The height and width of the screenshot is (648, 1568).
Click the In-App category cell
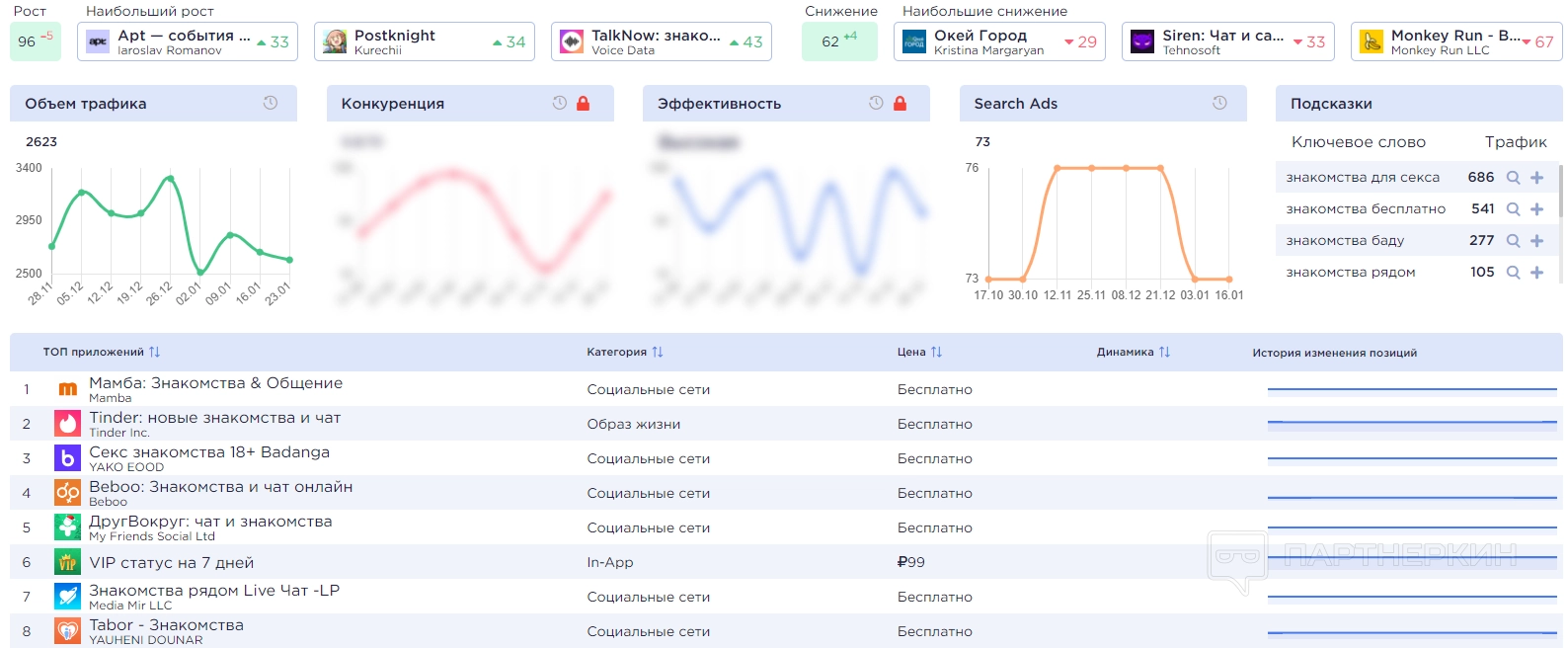[x=610, y=562]
